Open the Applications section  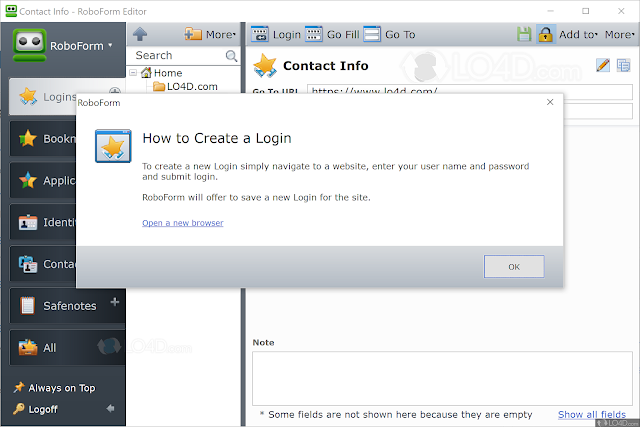(x=43, y=180)
